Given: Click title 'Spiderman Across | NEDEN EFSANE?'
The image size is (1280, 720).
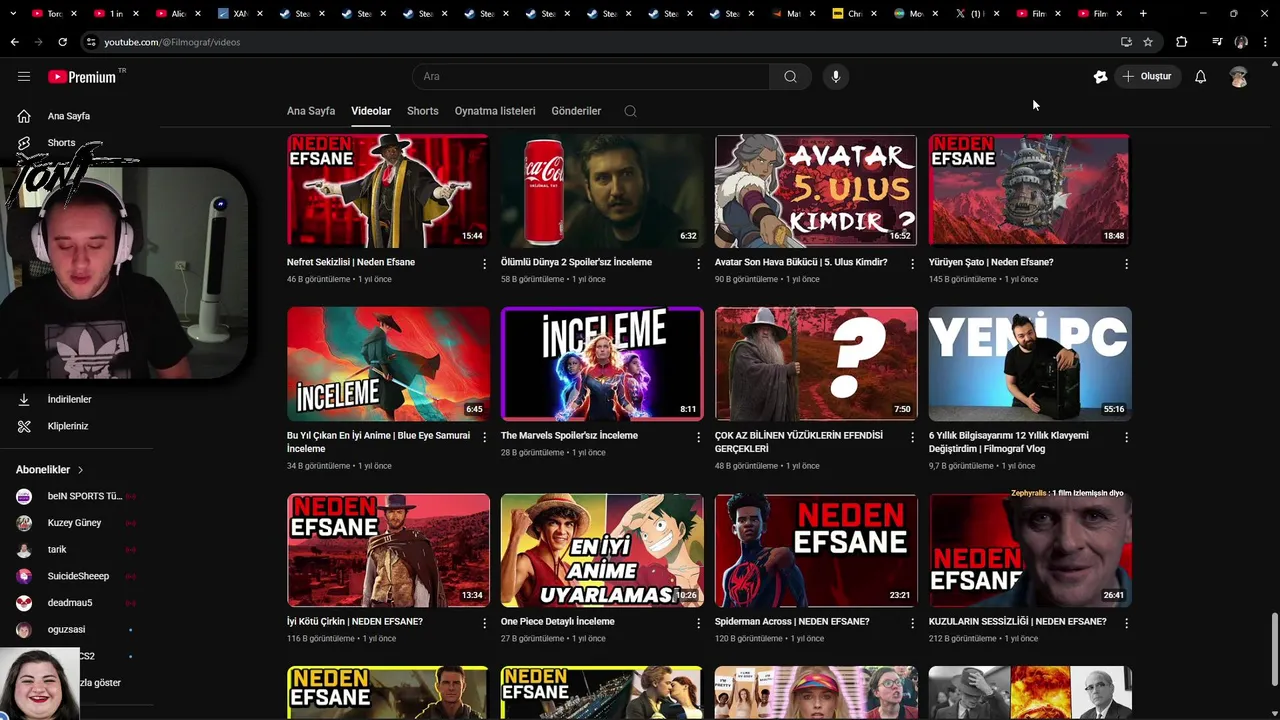Looking at the screenshot, I should [792, 622].
